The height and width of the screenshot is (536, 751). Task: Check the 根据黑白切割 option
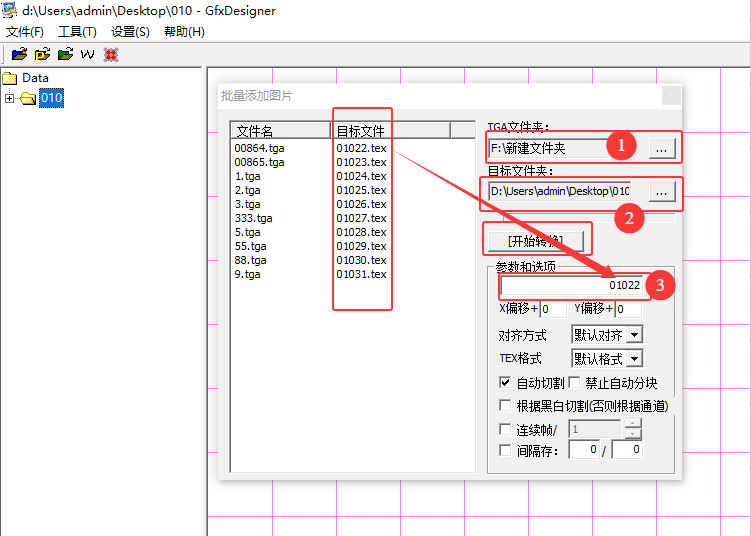[505, 406]
